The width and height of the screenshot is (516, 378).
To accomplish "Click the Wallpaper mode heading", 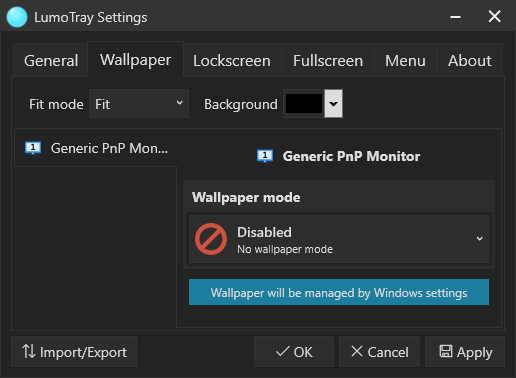I will [246, 197].
